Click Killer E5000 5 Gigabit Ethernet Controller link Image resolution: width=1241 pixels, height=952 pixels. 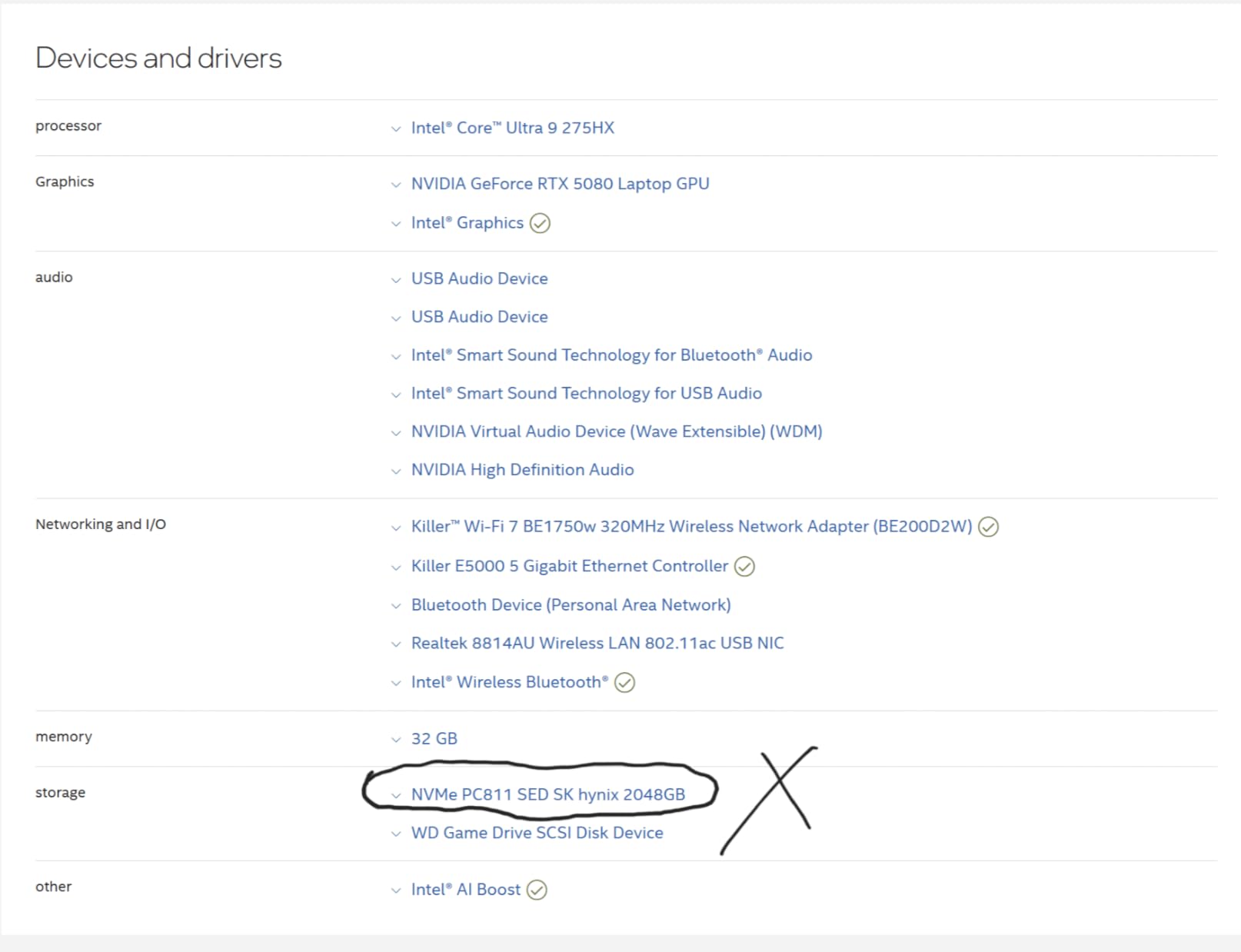(570, 566)
